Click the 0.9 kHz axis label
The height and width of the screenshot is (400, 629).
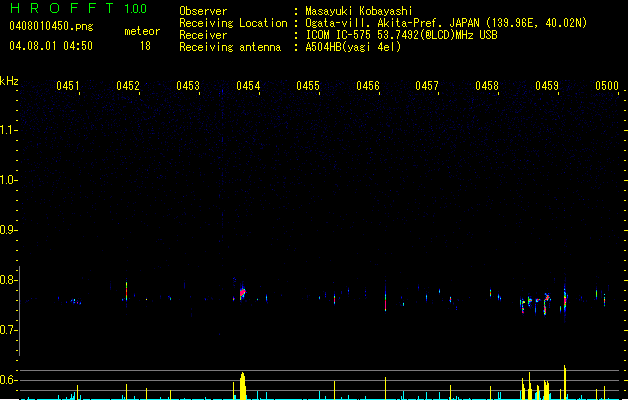[8, 230]
